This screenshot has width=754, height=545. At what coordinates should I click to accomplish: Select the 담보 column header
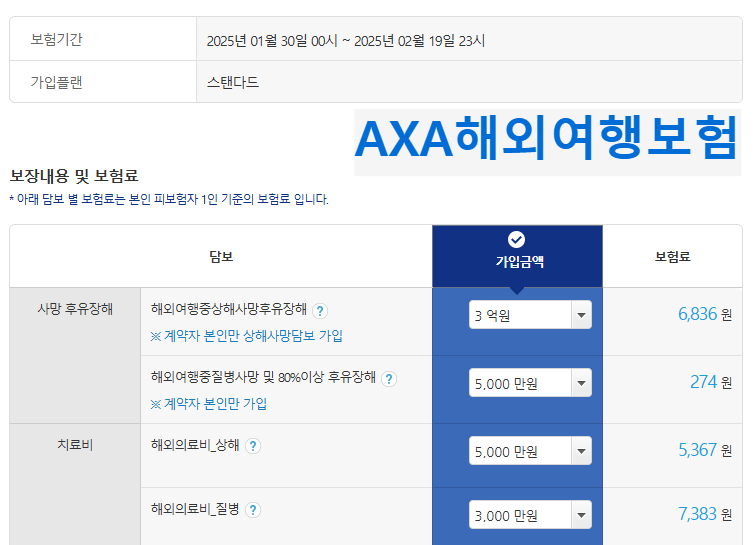221,256
